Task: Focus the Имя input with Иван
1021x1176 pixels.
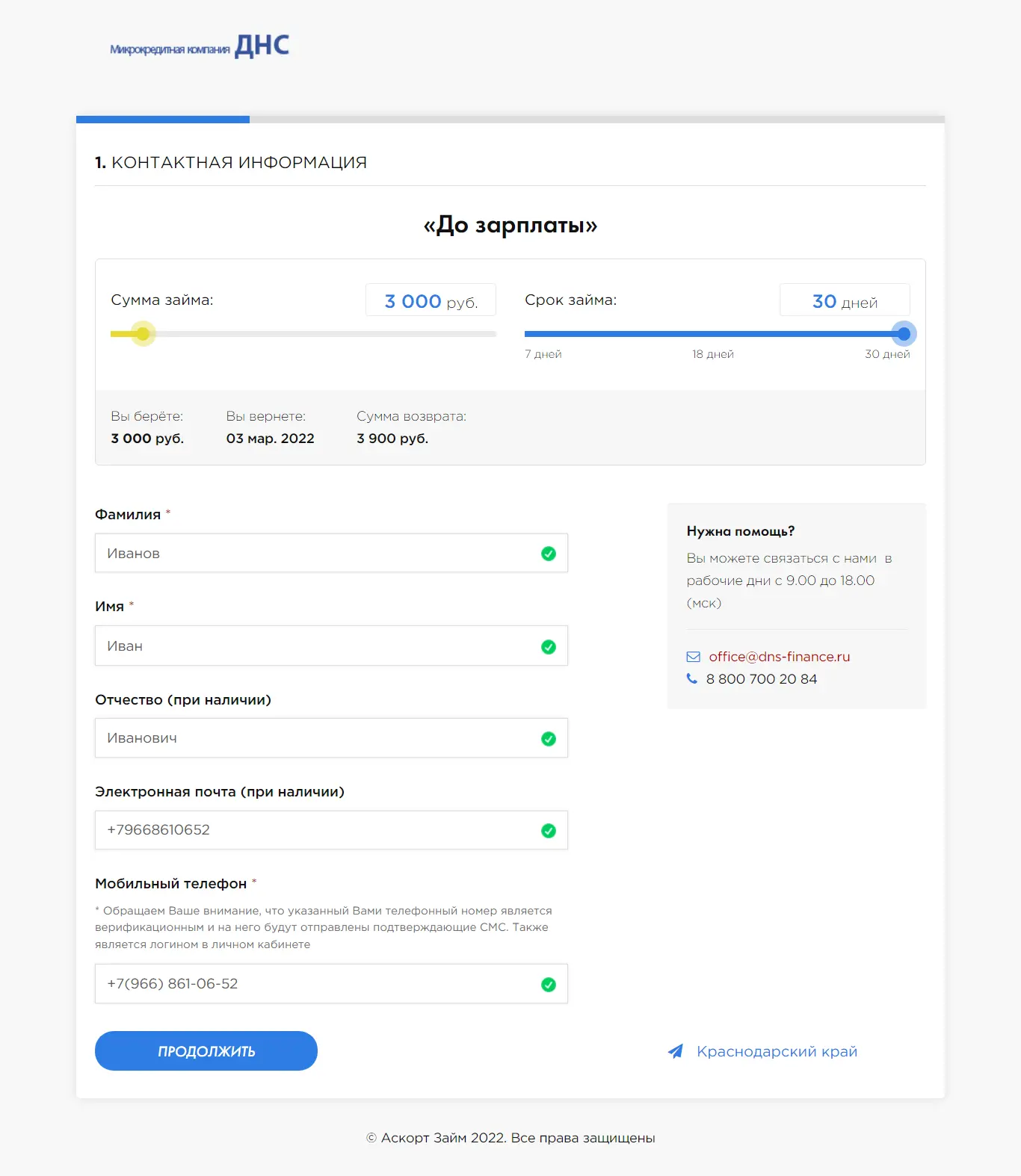Action: [331, 646]
